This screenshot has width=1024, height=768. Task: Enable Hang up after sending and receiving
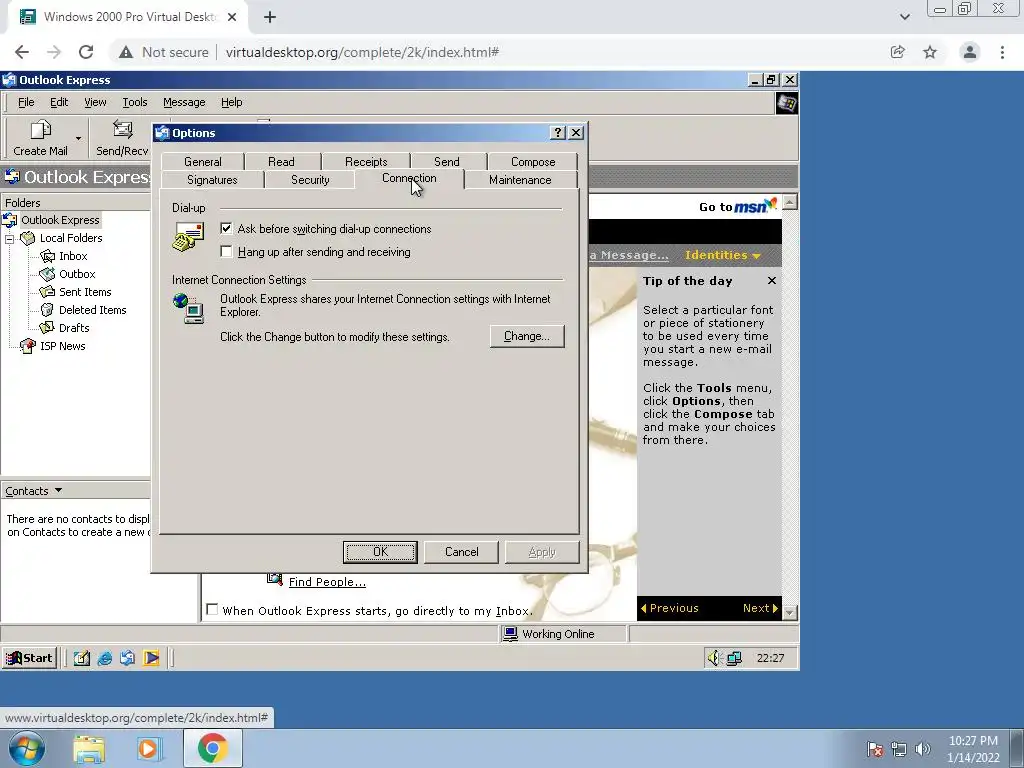[226, 251]
